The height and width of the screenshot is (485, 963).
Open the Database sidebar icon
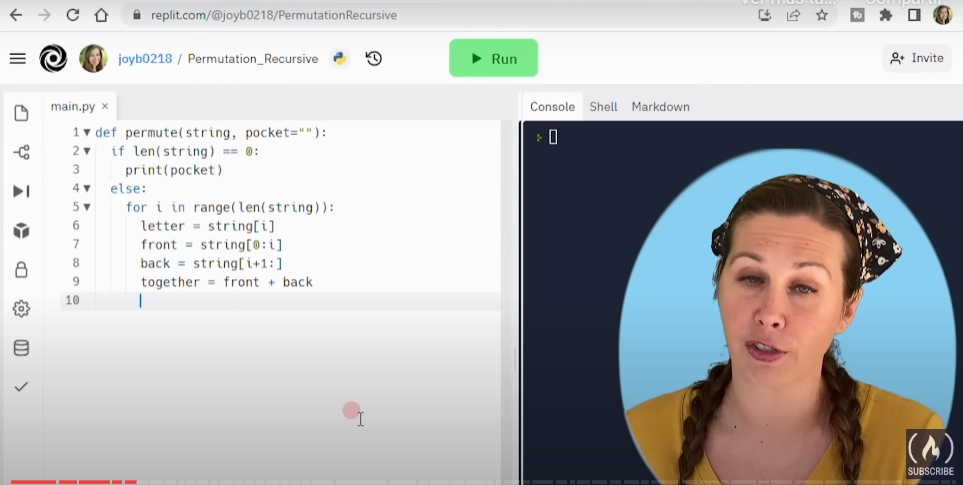point(21,348)
